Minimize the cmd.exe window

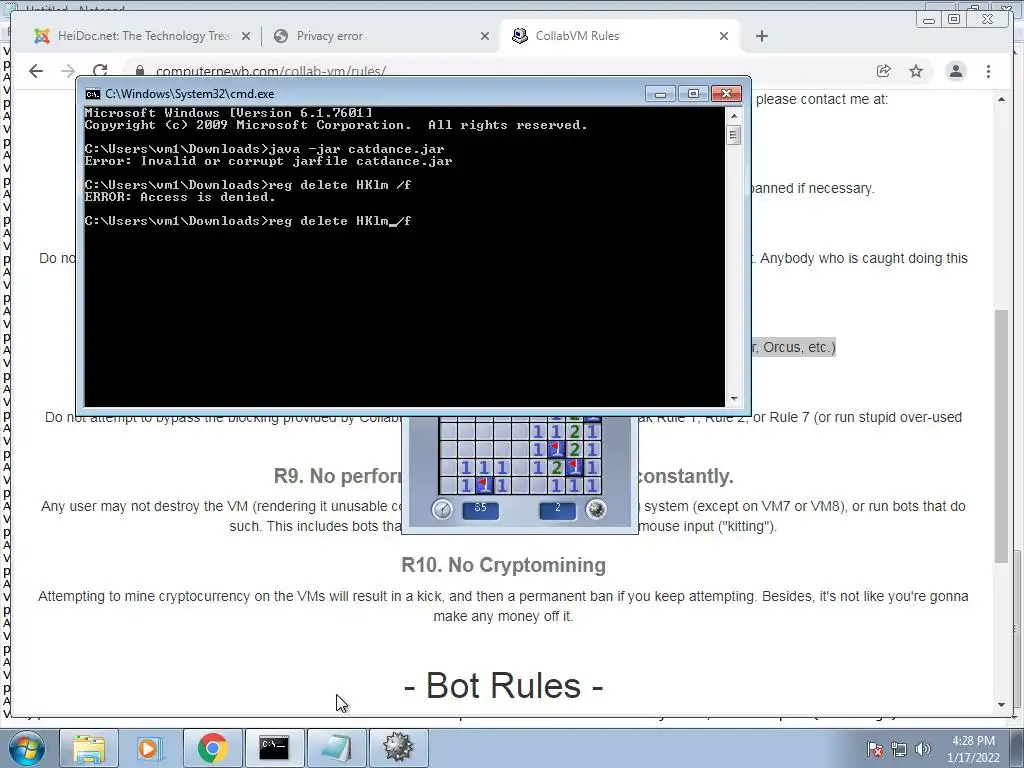pyautogui.click(x=660, y=93)
